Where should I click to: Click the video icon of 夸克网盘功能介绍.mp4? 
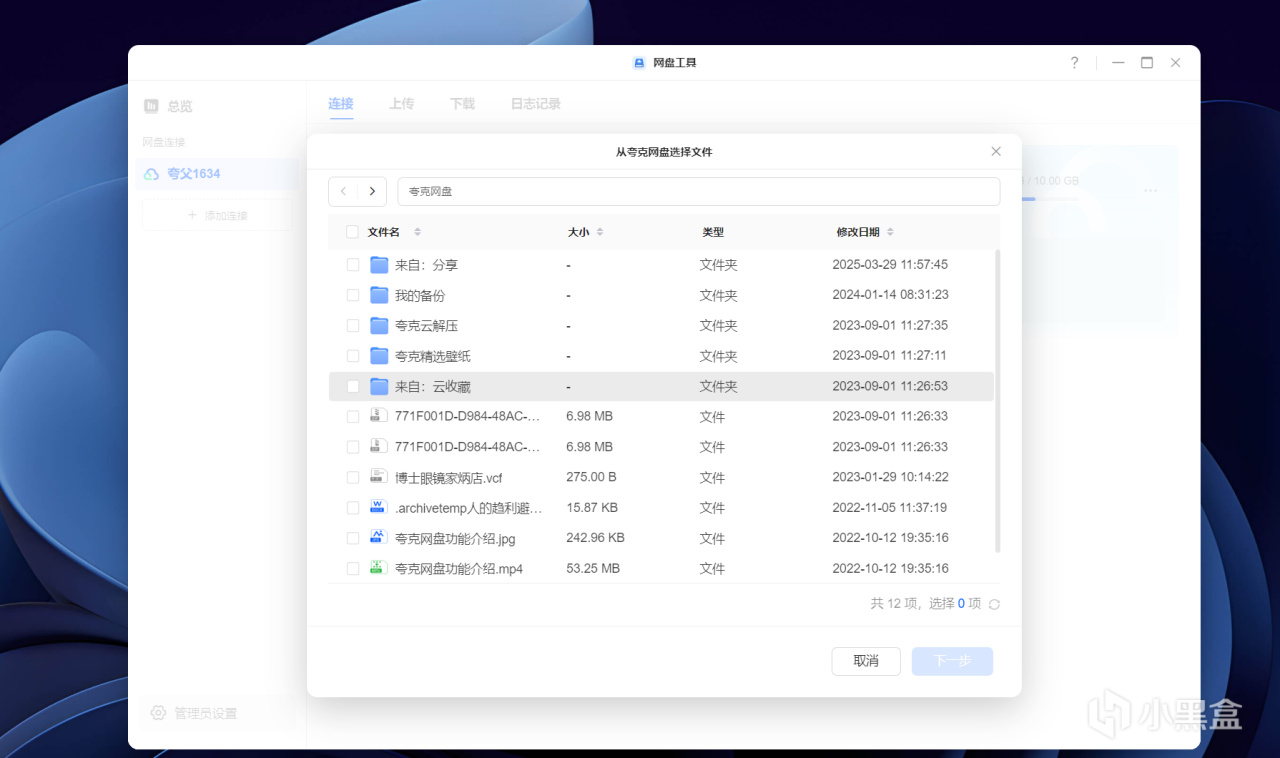pyautogui.click(x=378, y=568)
